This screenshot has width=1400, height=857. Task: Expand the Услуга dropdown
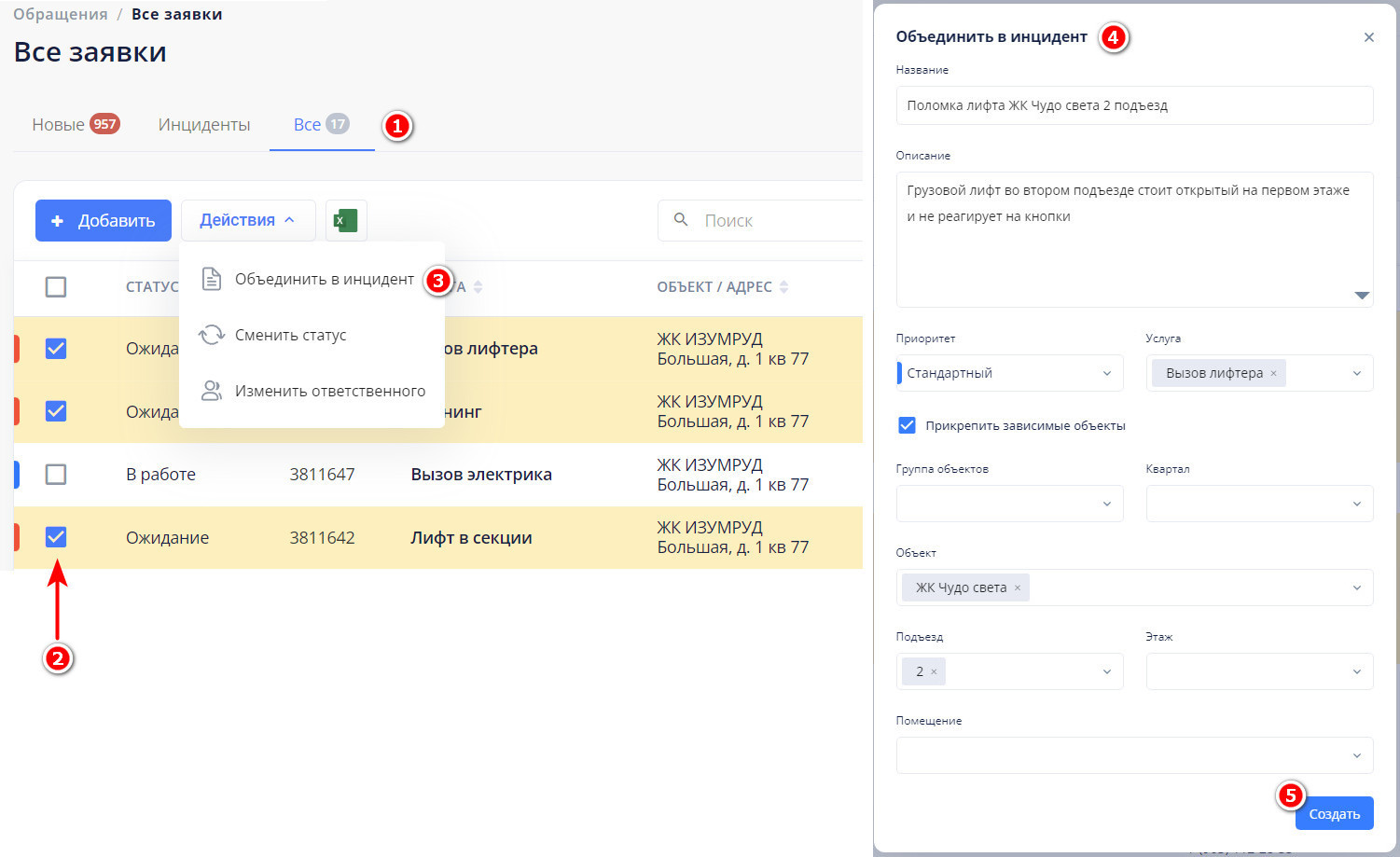[1357, 373]
